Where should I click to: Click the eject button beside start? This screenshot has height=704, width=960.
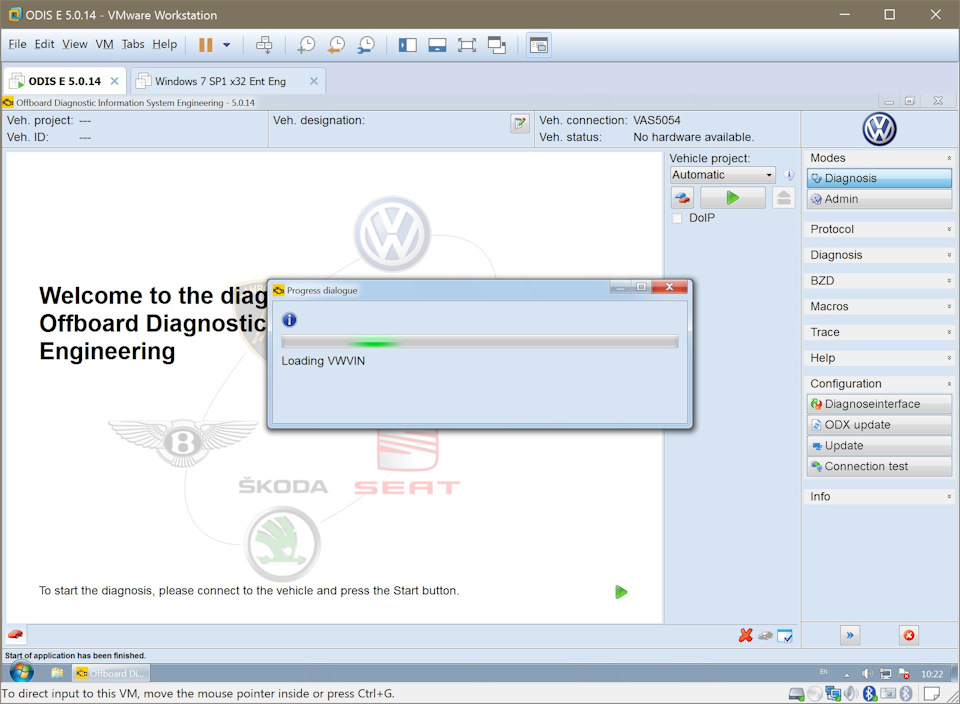(784, 198)
